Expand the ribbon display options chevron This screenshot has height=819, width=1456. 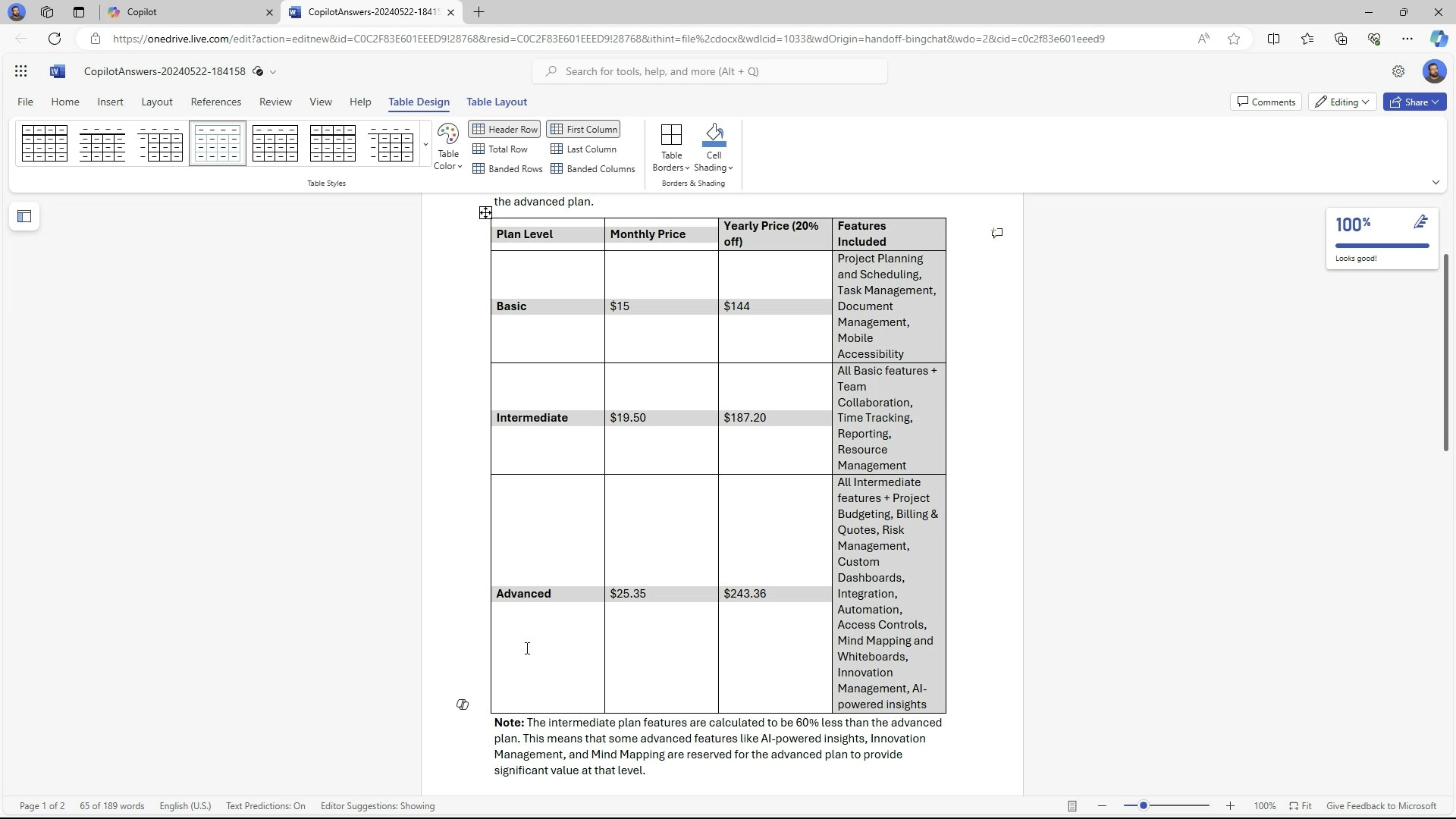(x=1435, y=183)
